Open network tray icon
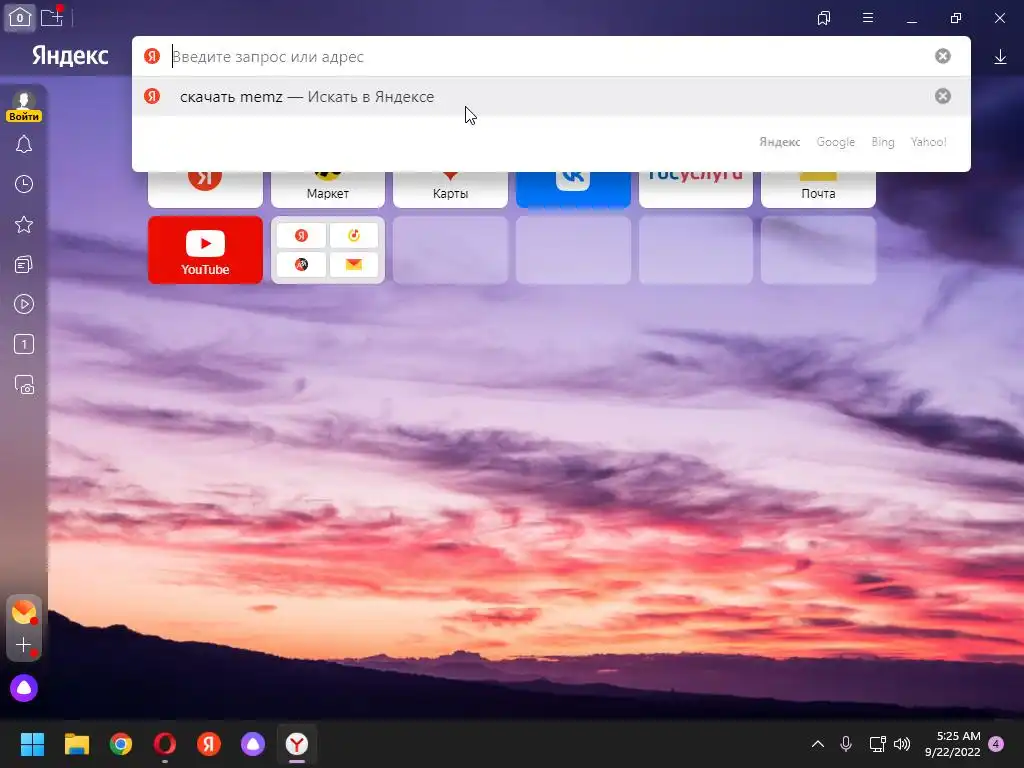The height and width of the screenshot is (768, 1024). [877, 744]
